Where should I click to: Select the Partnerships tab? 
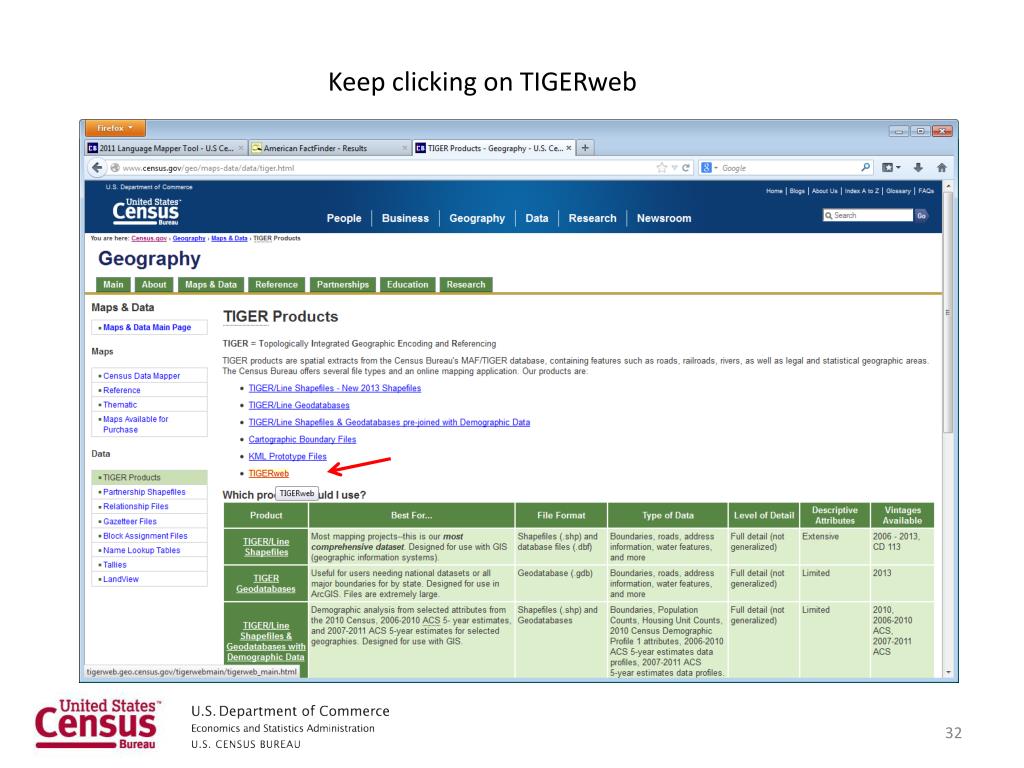tap(343, 285)
